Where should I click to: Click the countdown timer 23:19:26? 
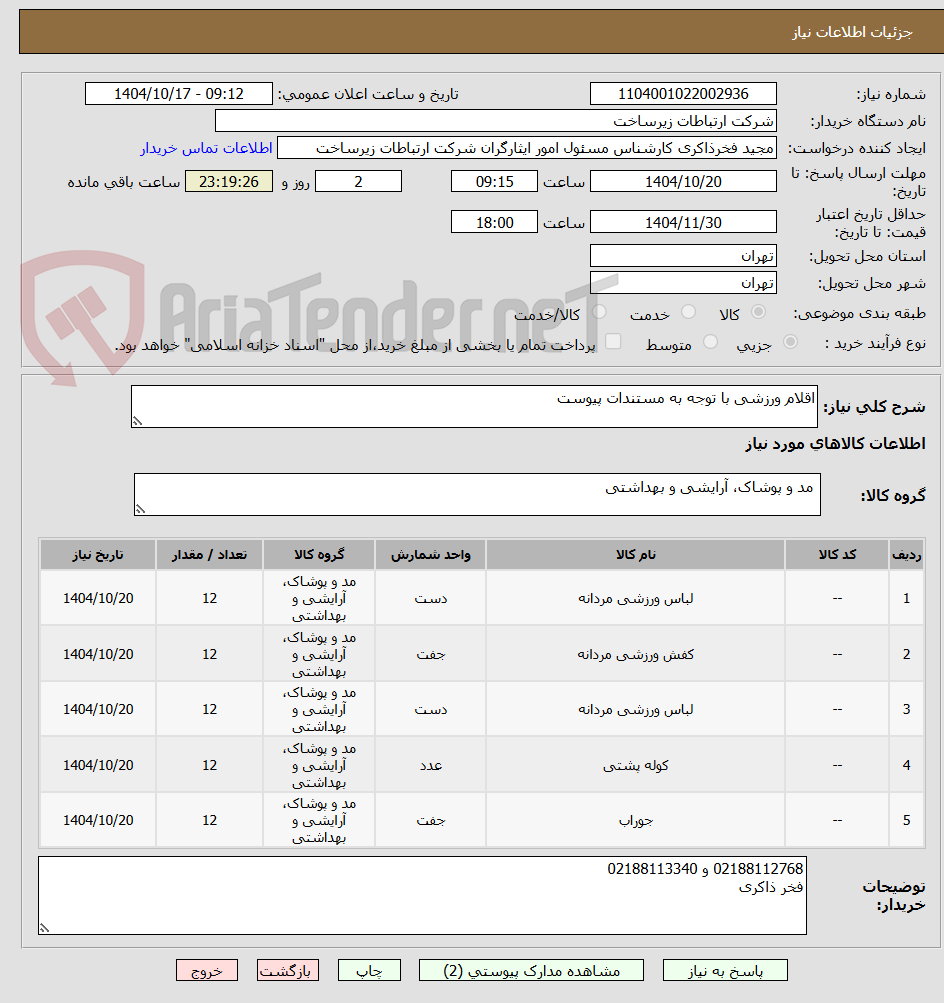[x=229, y=182]
